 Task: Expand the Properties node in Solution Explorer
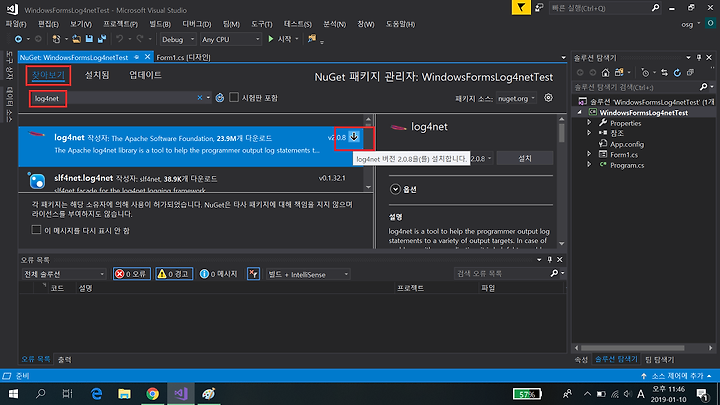coord(589,123)
